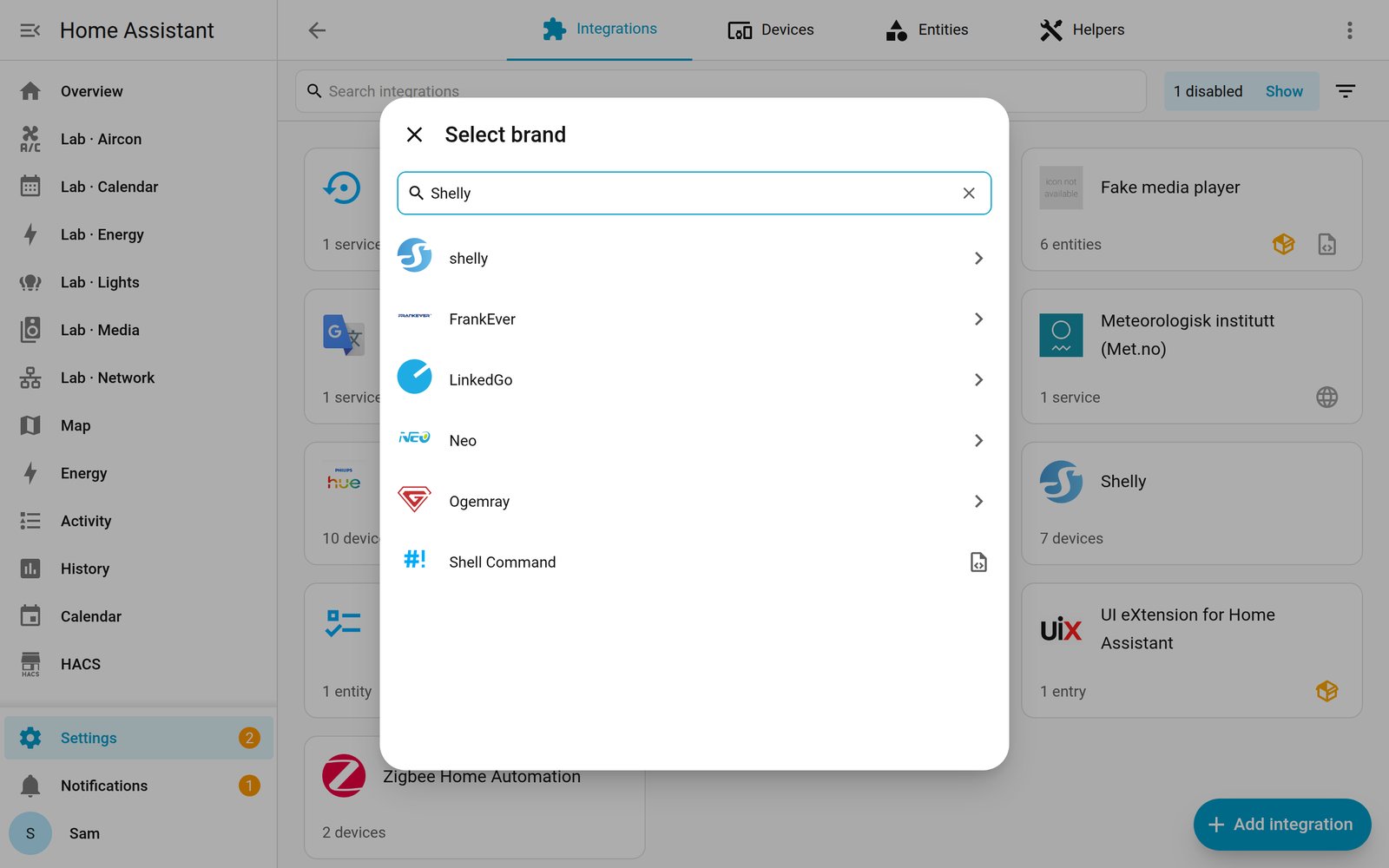This screenshot has width=1389, height=868.
Task: Close the Select brand dialog
Action: pyautogui.click(x=414, y=135)
